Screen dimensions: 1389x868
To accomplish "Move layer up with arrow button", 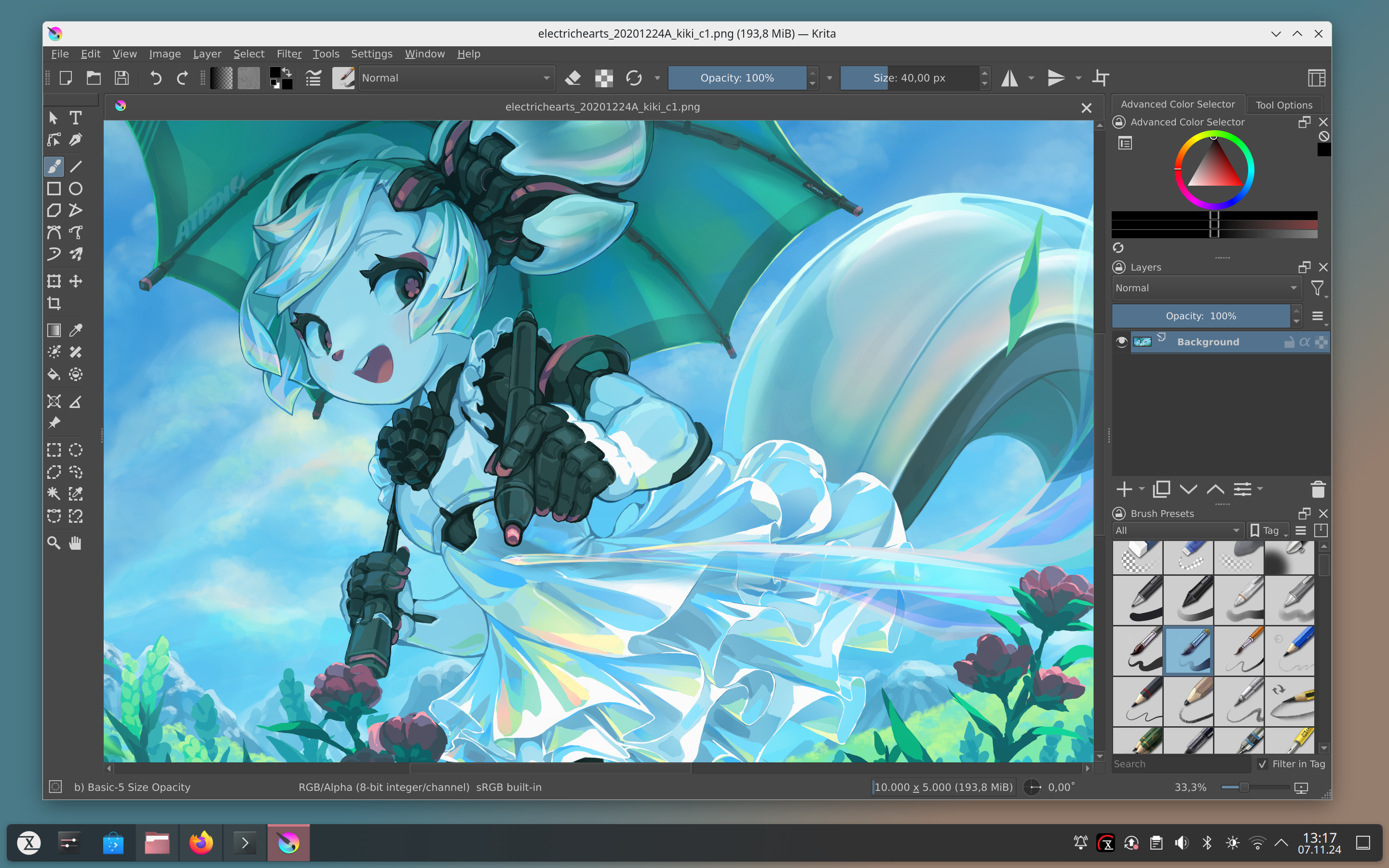I will 1215,489.
